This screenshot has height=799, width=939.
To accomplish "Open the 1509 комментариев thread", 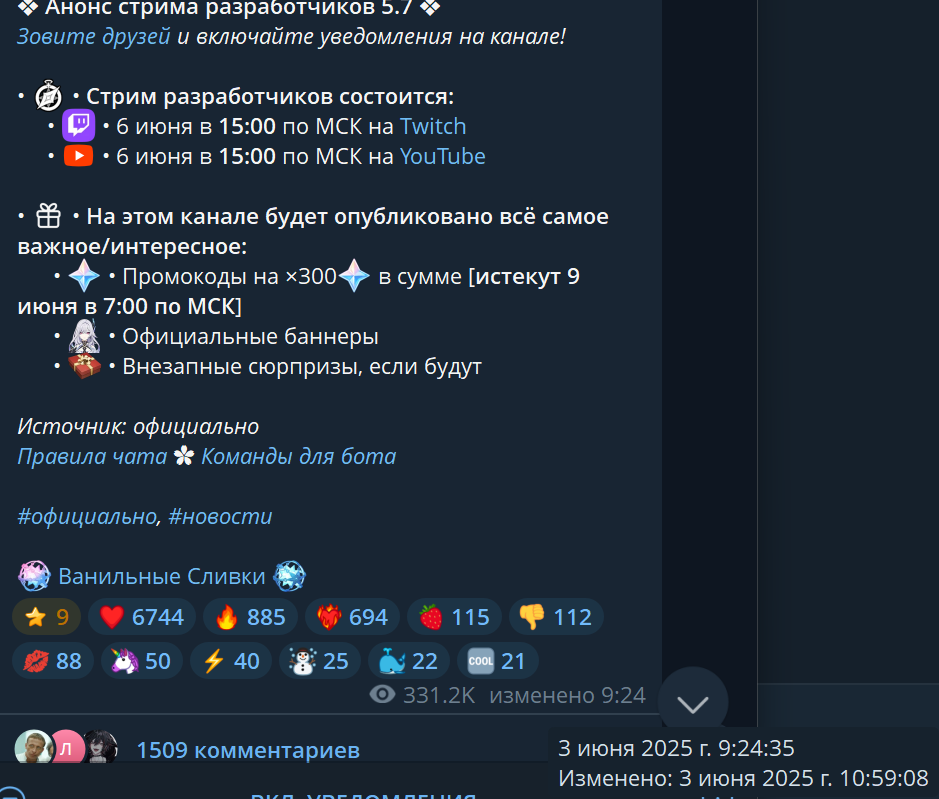I will click(248, 750).
